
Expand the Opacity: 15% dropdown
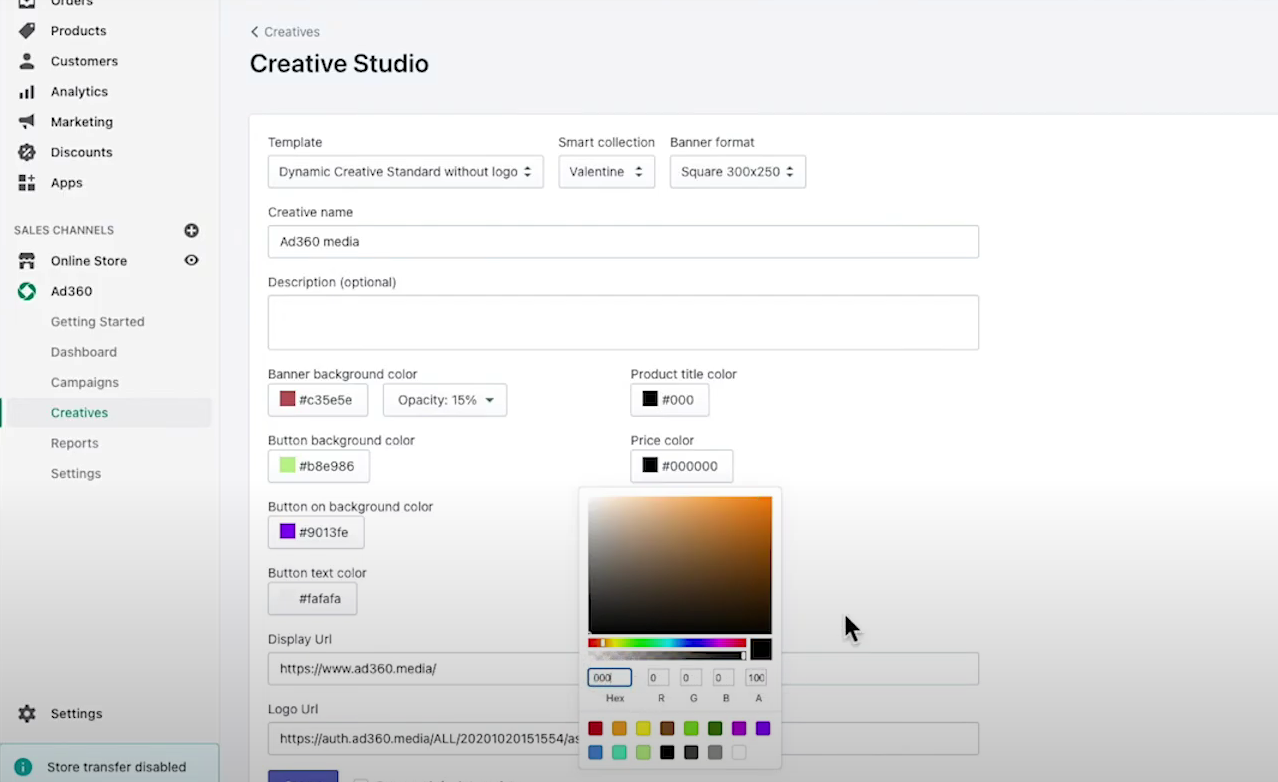coord(444,399)
